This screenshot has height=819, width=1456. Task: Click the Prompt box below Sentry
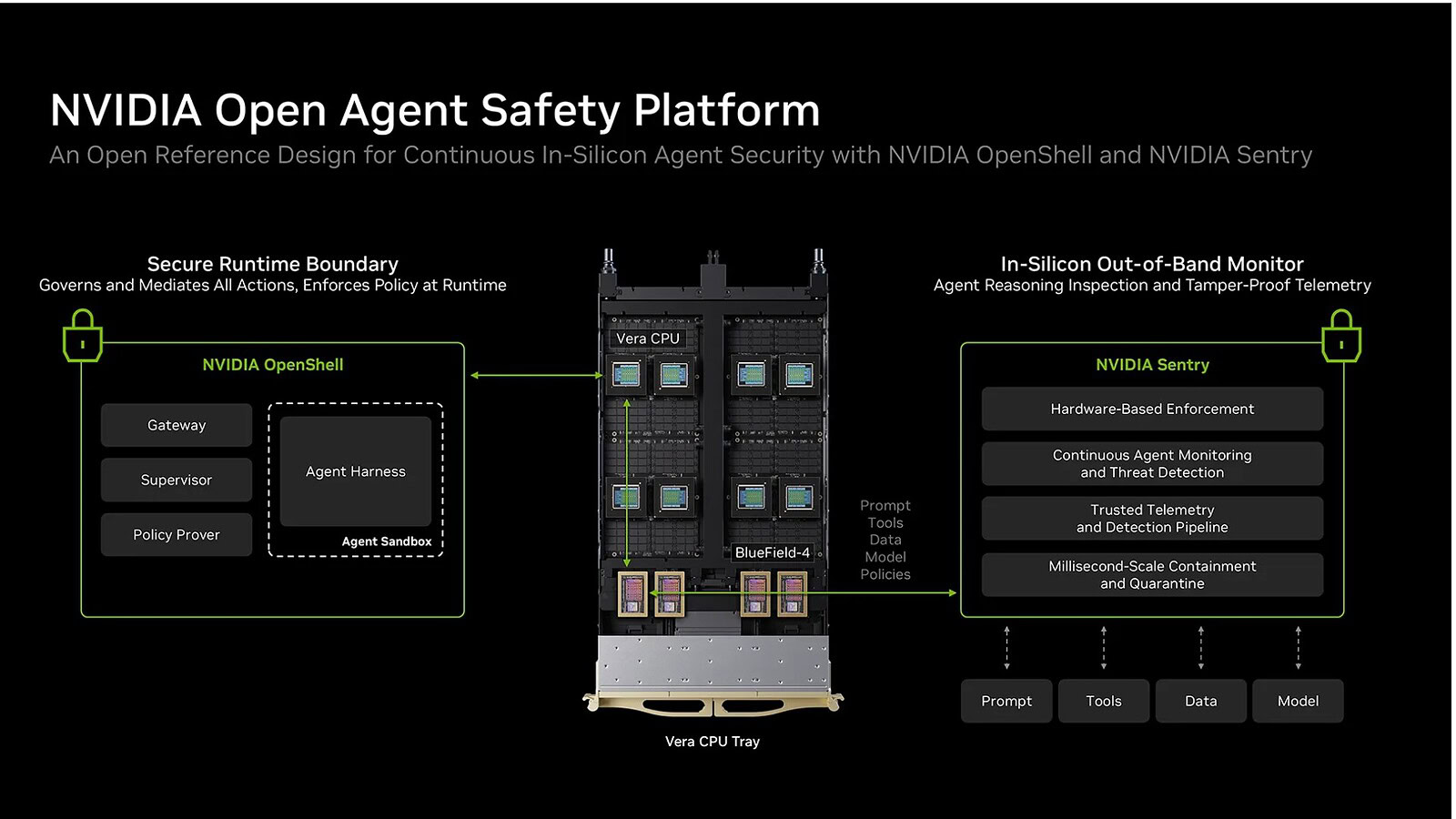coord(1006,701)
